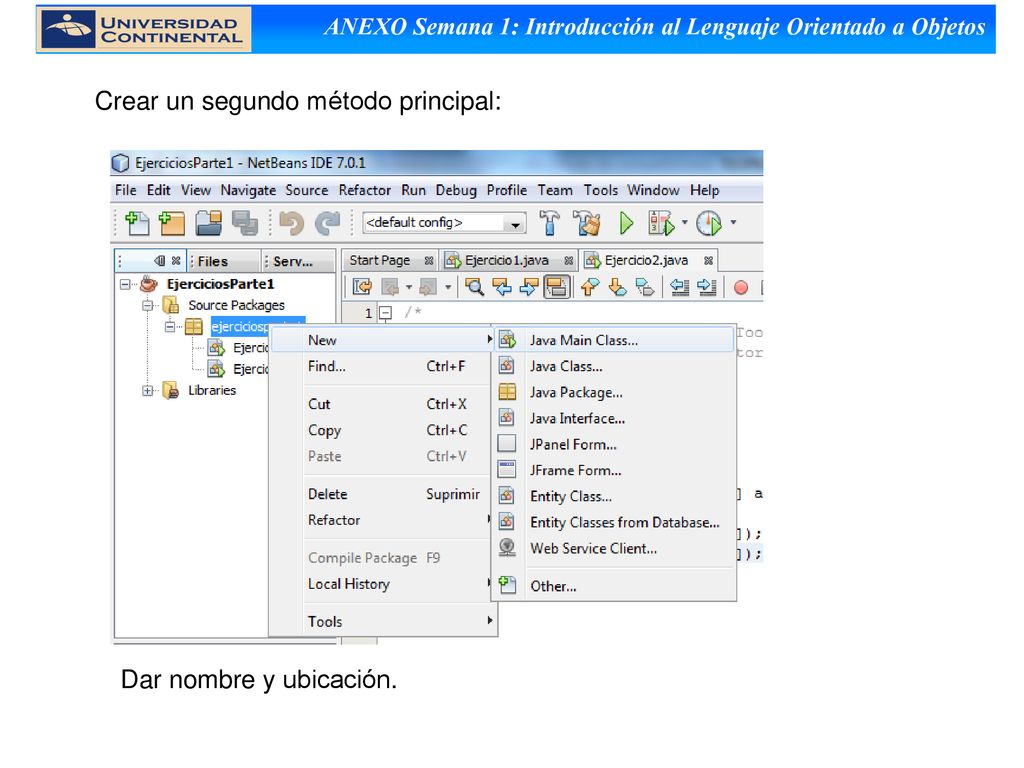The image size is (1024, 768).
Task: Click the Open Project toolbar icon
Action: click(x=208, y=223)
